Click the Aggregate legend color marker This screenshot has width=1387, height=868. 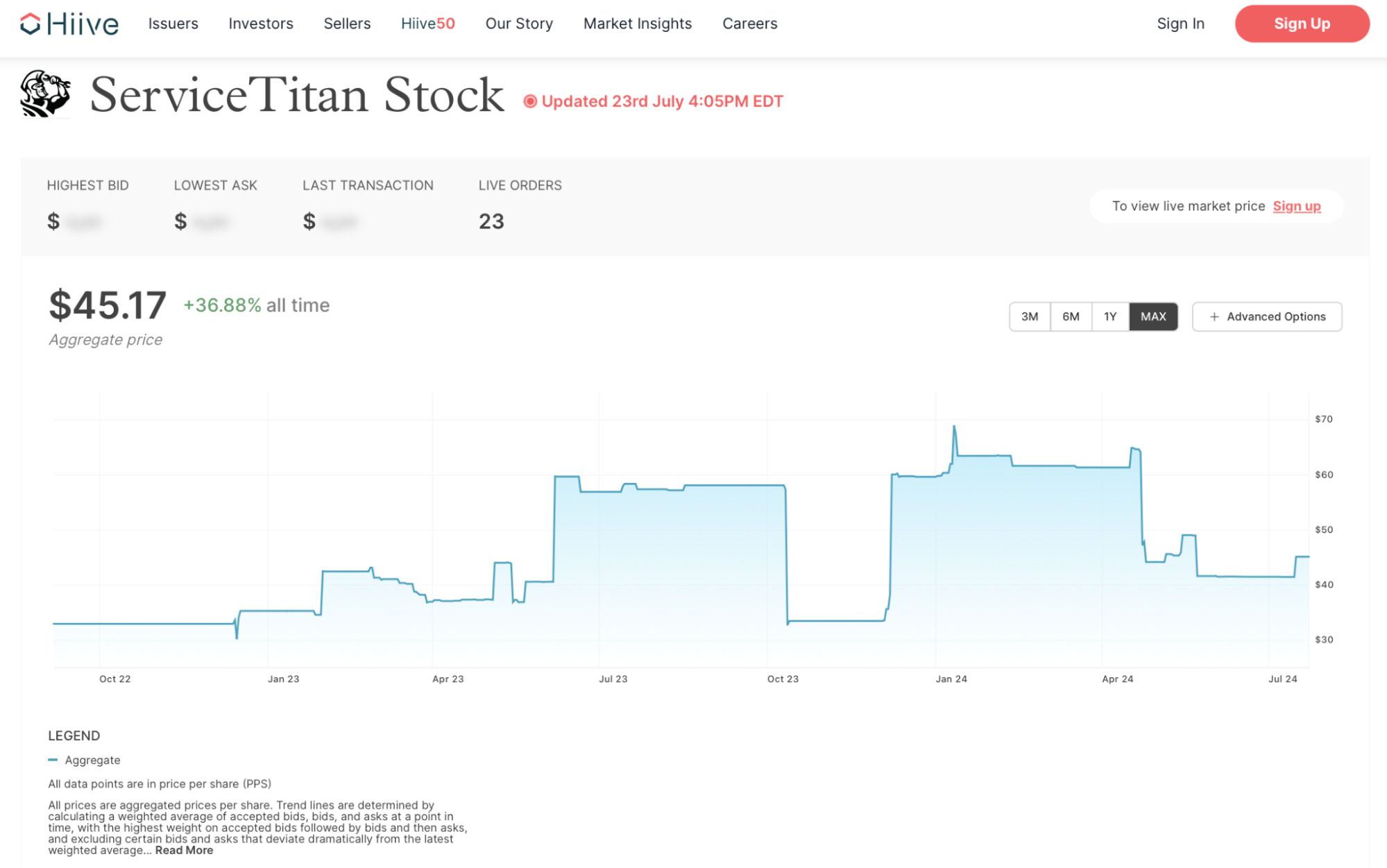click(x=53, y=760)
